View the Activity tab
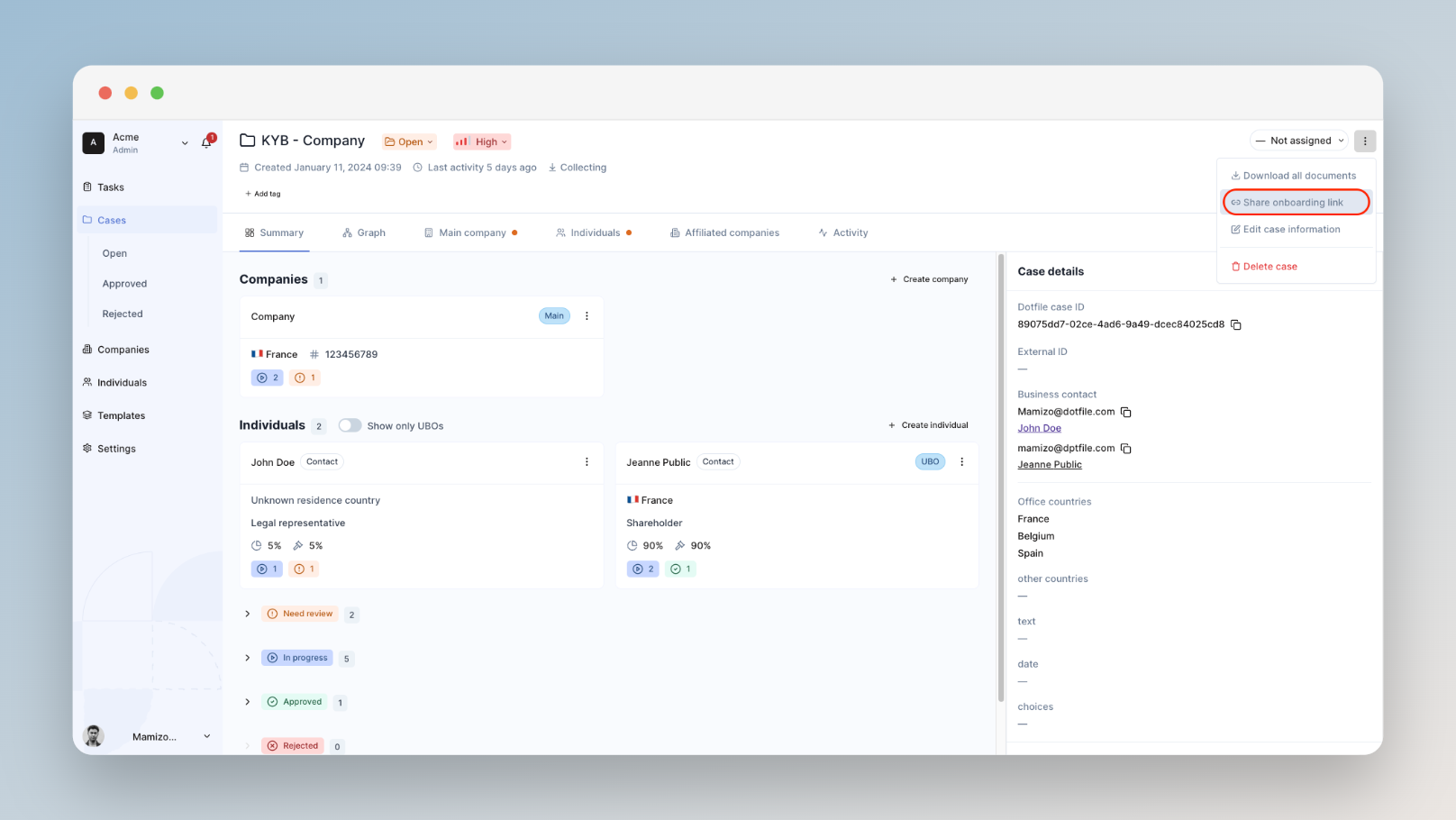The width and height of the screenshot is (1456, 820). pos(843,232)
